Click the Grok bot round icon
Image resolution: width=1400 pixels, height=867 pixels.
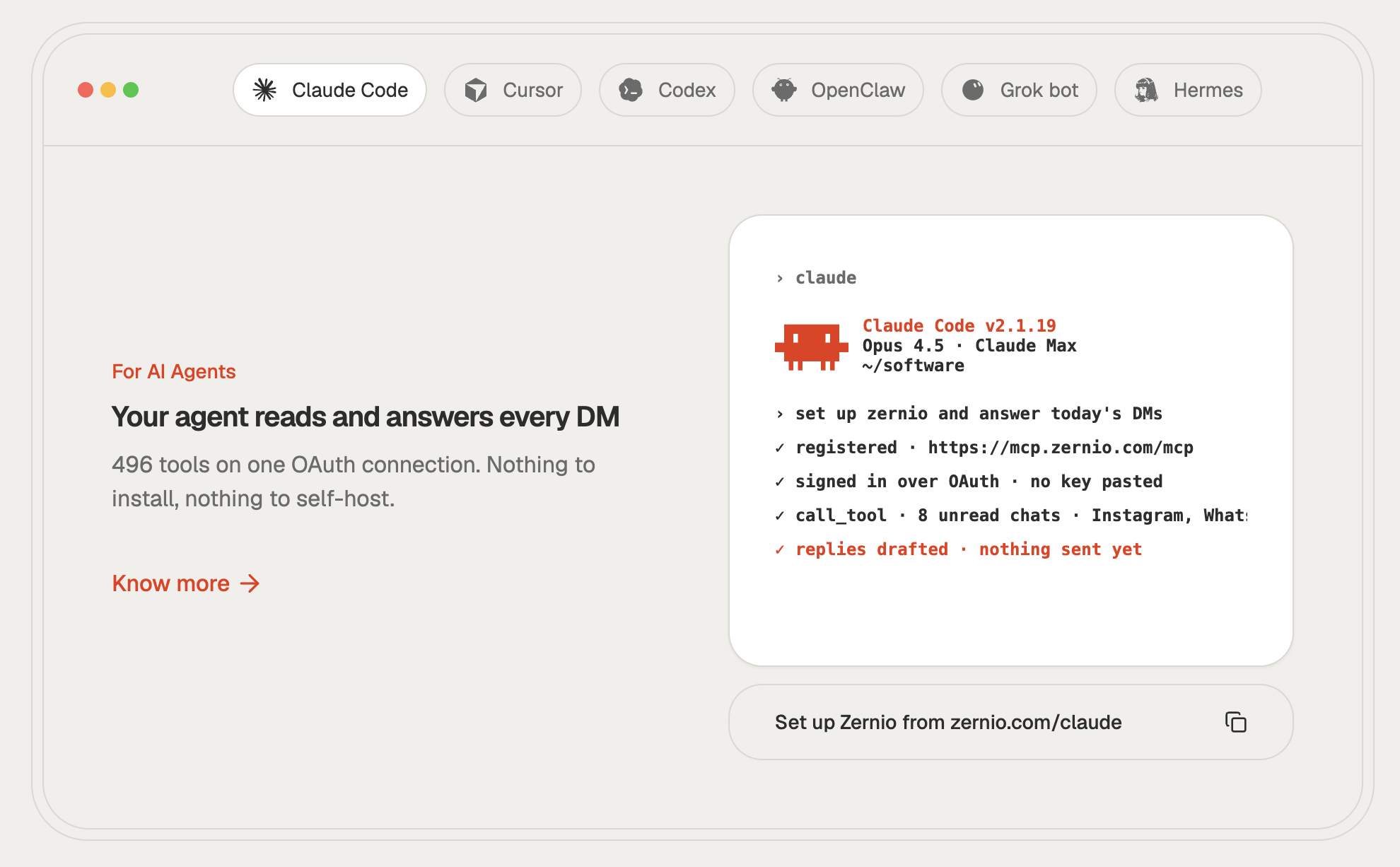click(973, 90)
